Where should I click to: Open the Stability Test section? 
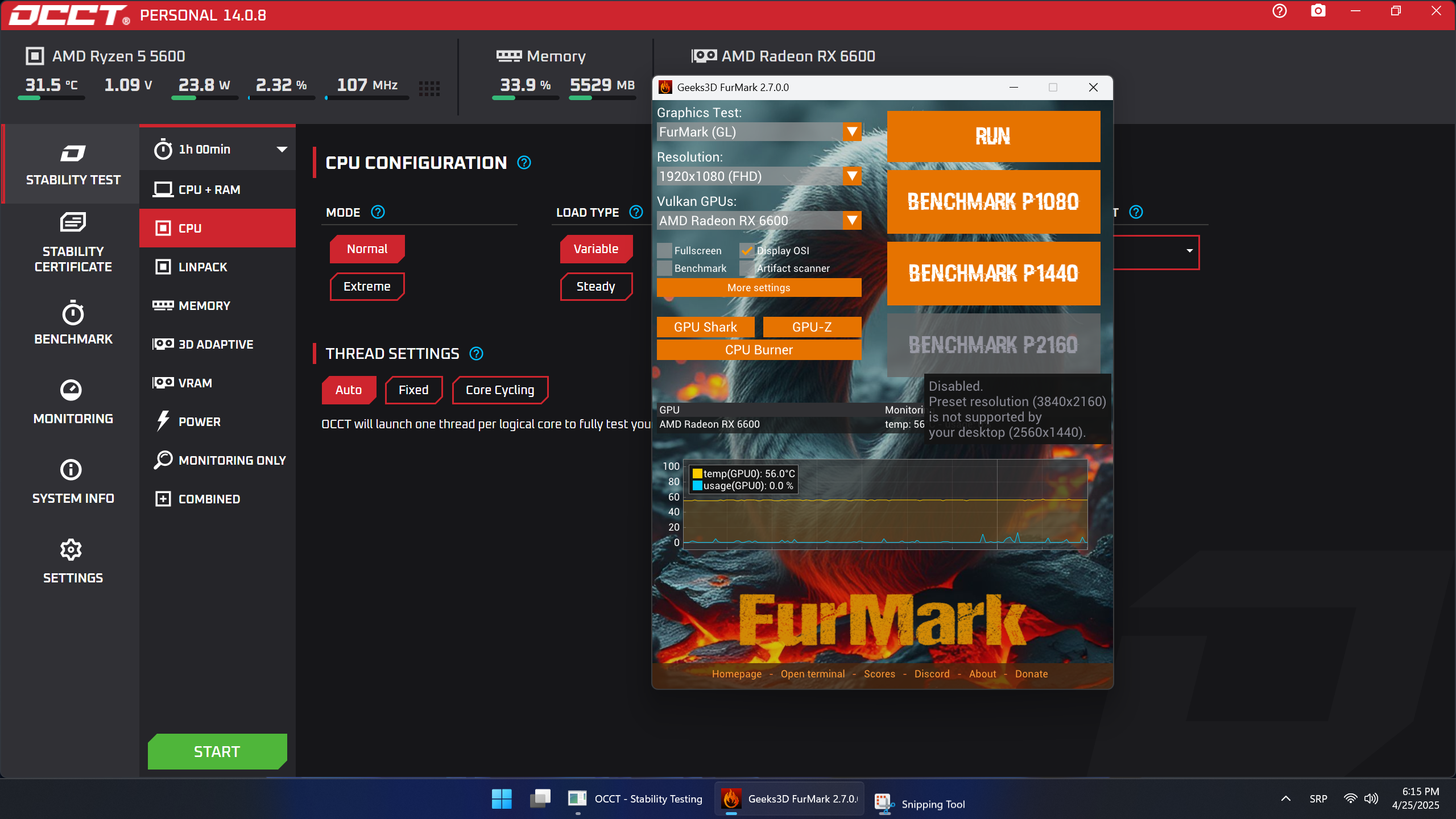tap(72, 164)
